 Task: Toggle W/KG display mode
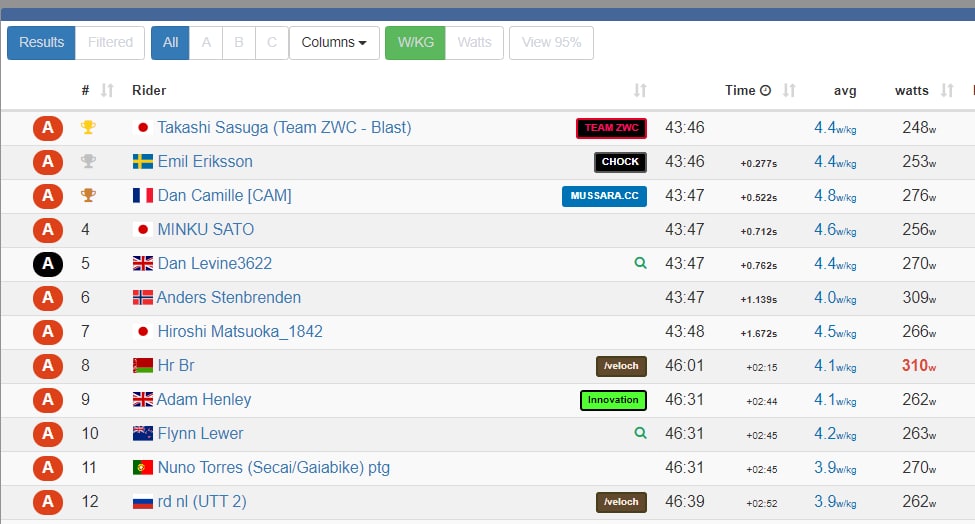tap(415, 43)
